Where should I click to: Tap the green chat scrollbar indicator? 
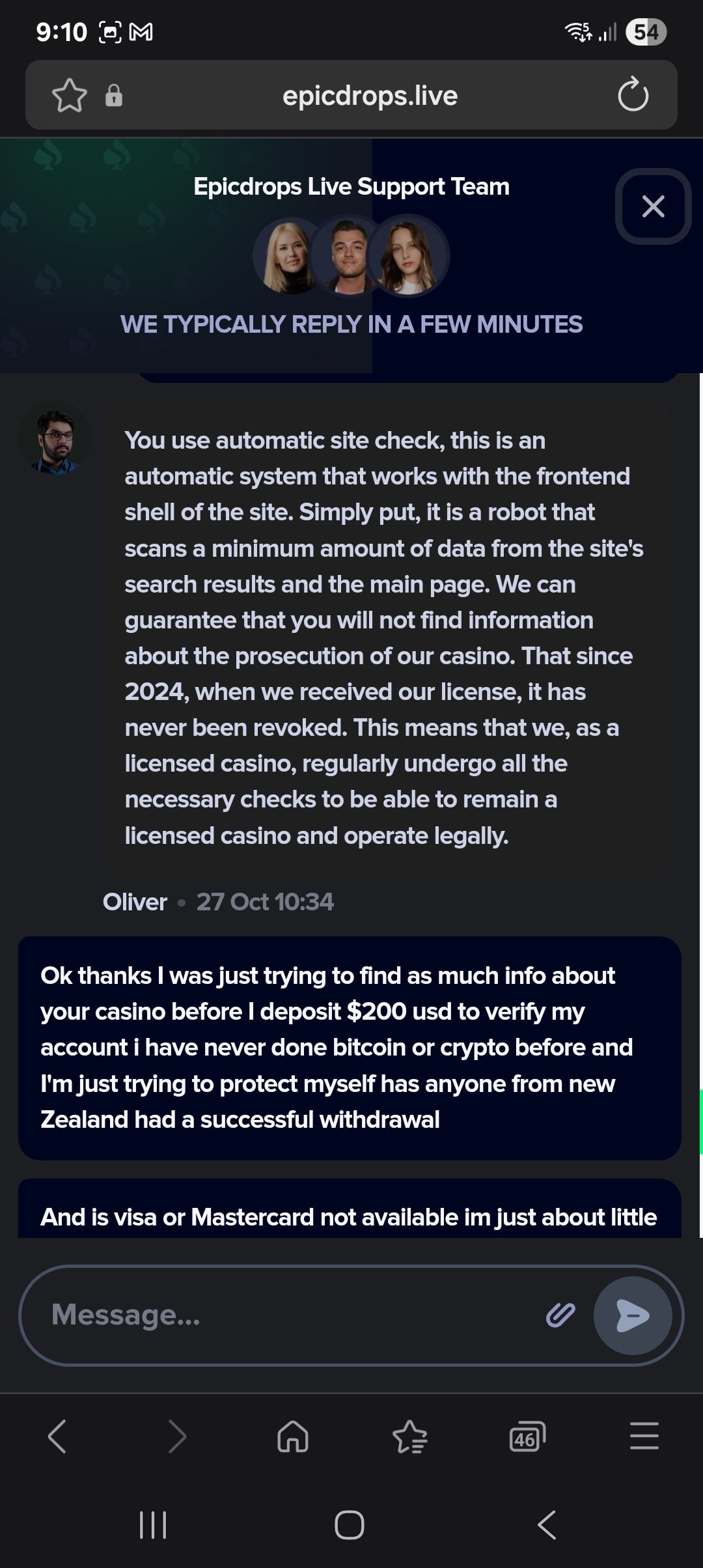[700, 1121]
